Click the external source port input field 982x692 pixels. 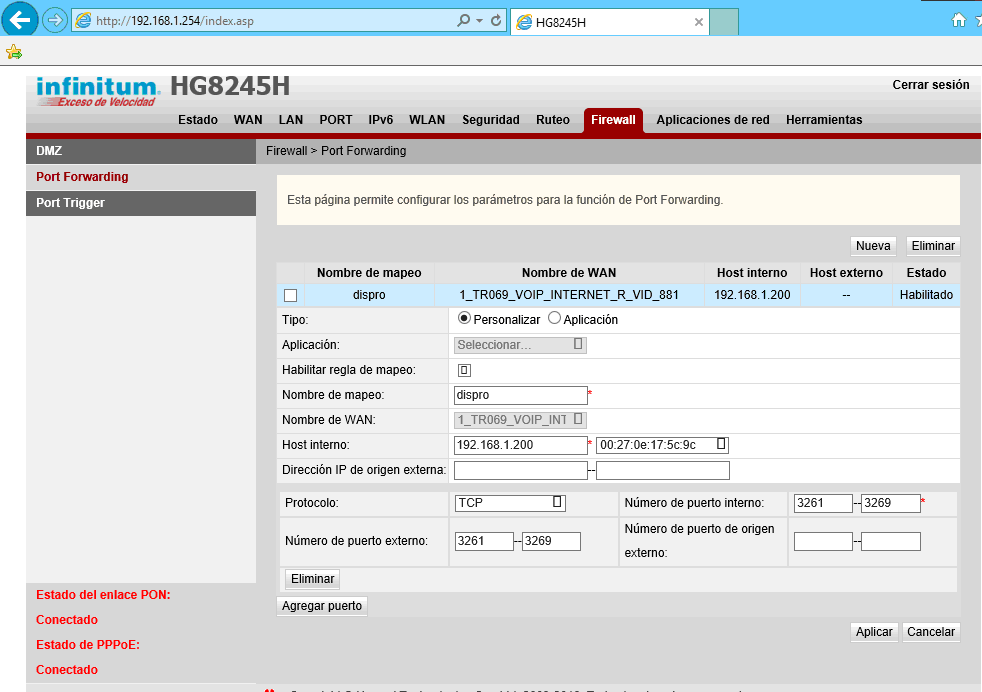[822, 541]
